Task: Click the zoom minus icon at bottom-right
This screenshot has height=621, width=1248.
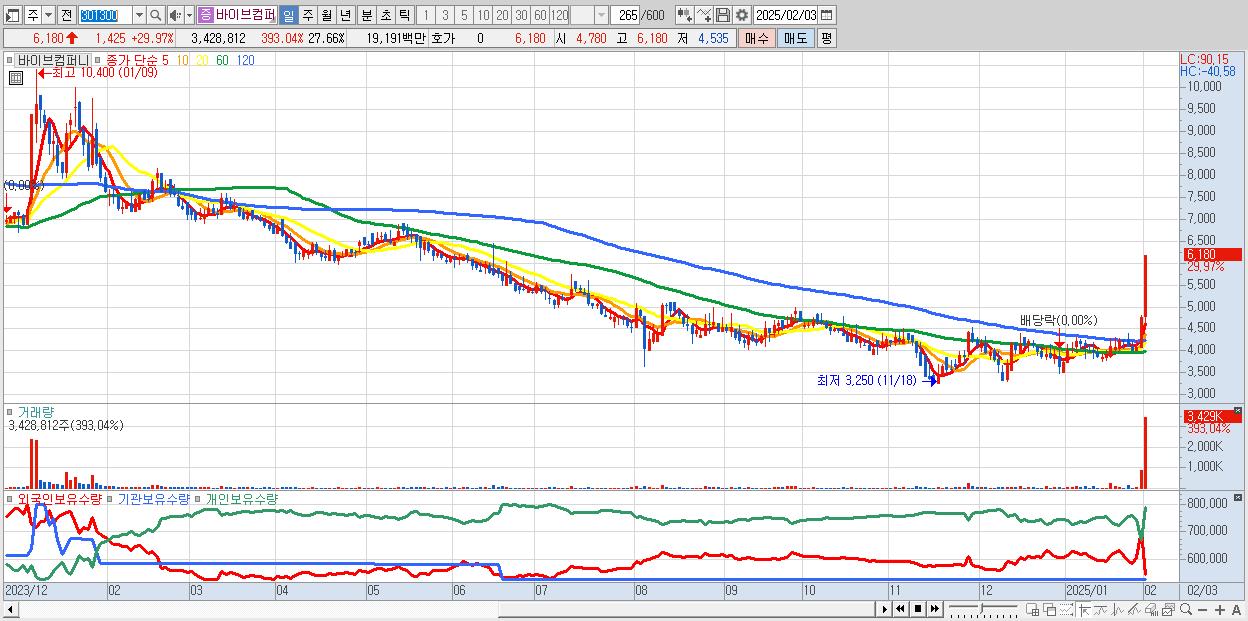Action: (1205, 609)
